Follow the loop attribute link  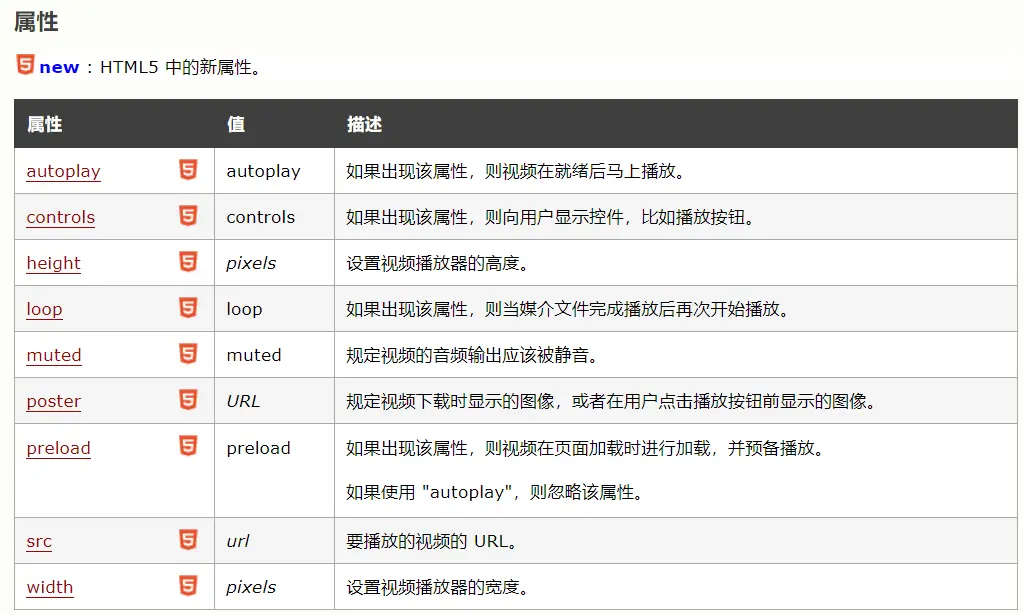coord(44,309)
